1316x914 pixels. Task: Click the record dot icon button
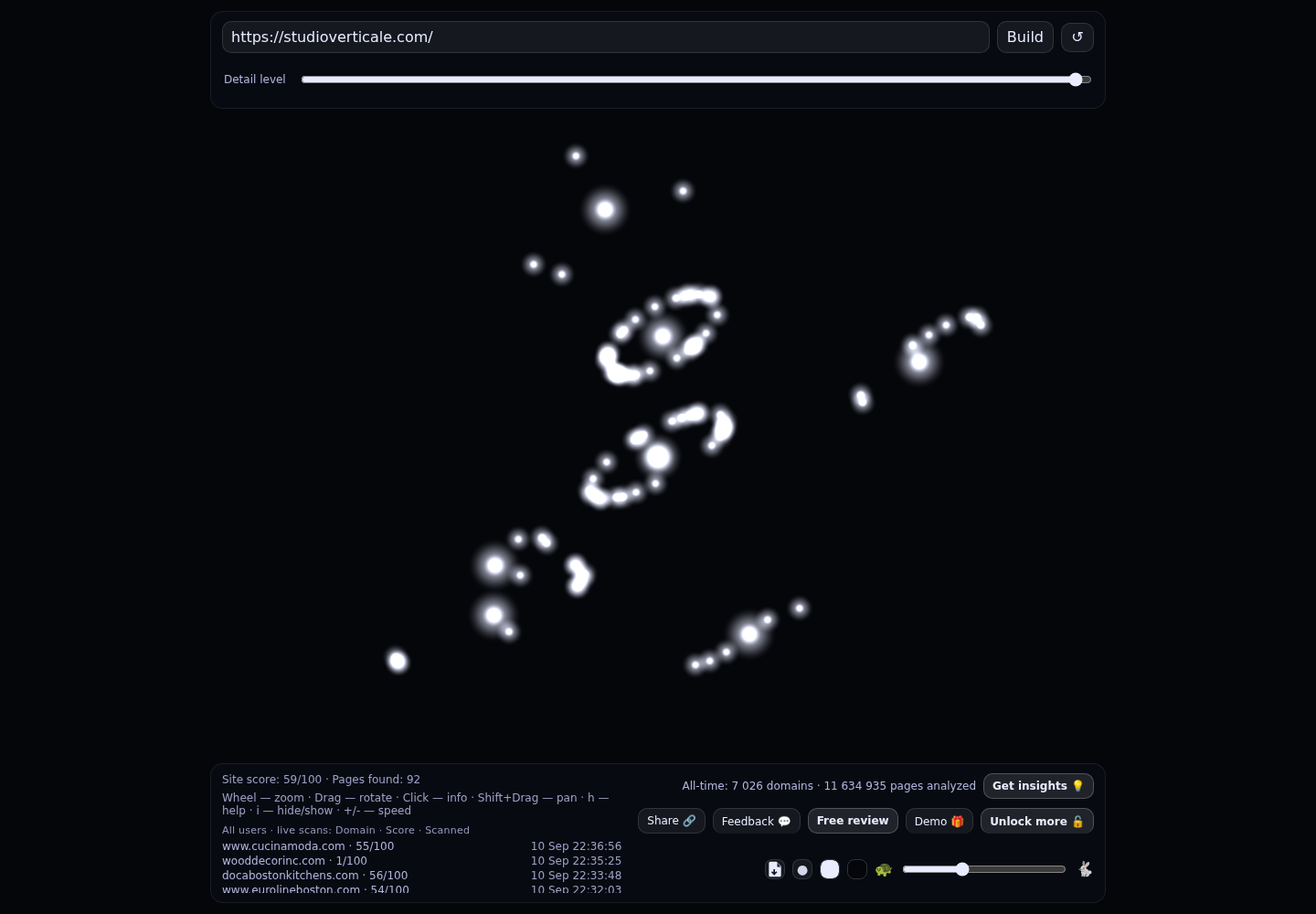802,869
